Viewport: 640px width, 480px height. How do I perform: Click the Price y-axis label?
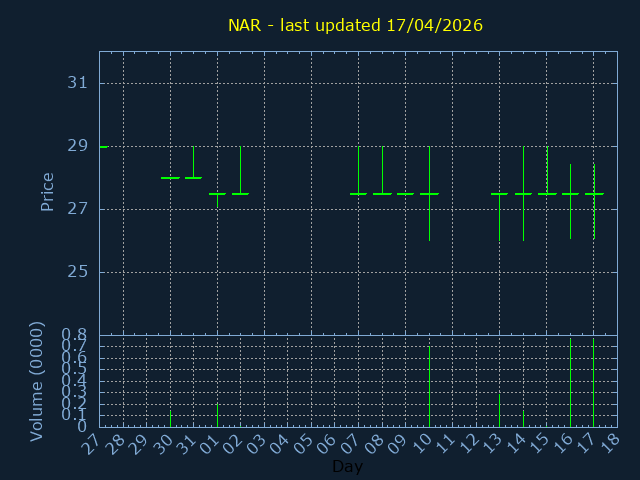click(47, 191)
